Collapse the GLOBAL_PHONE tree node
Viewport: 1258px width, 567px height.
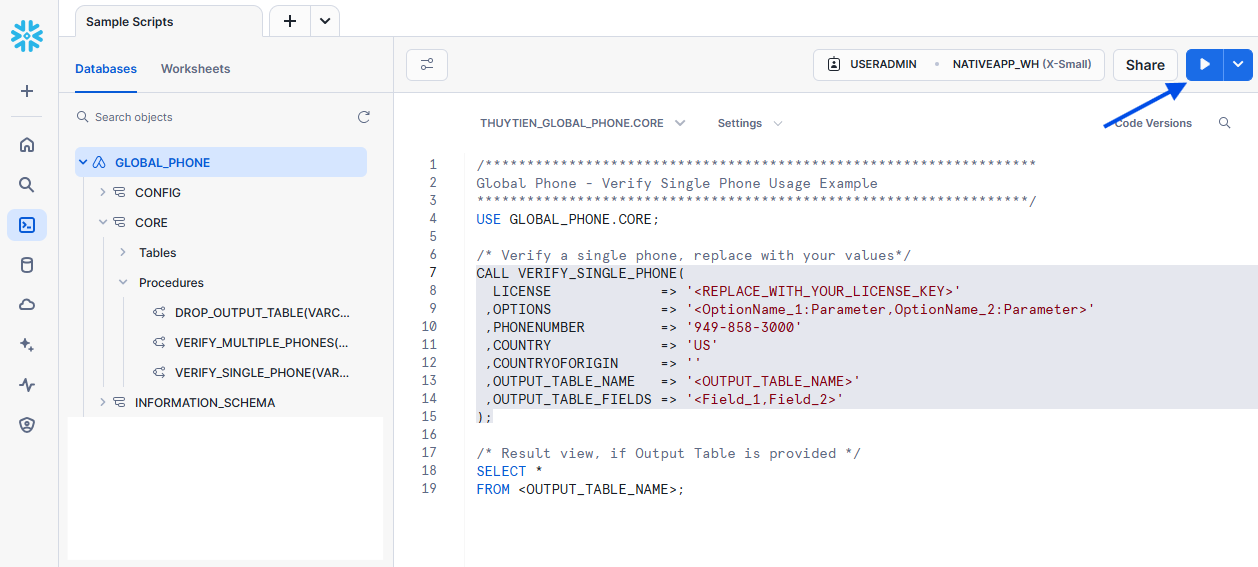(83, 163)
